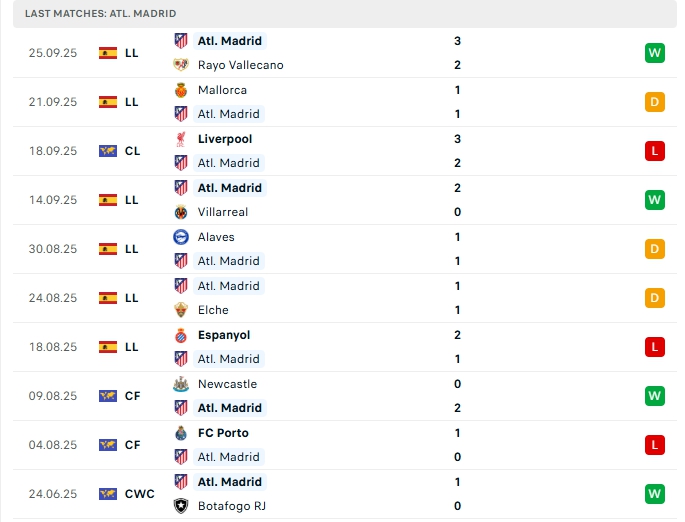685x522 pixels.
Task: Click the Botafogo RJ crest icon
Action: 181,506
